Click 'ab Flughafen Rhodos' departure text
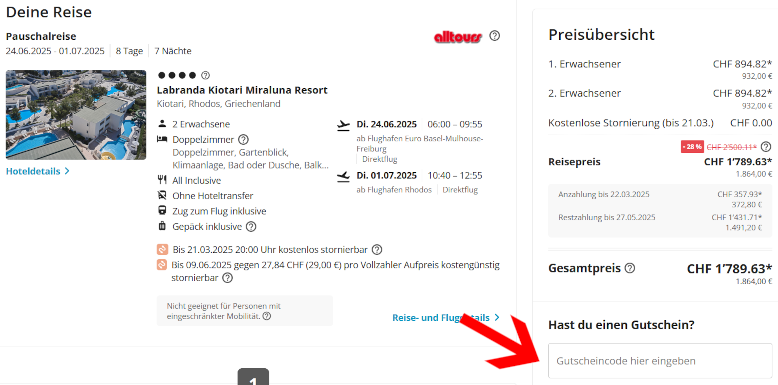This screenshot has height=385, width=778. 394,190
